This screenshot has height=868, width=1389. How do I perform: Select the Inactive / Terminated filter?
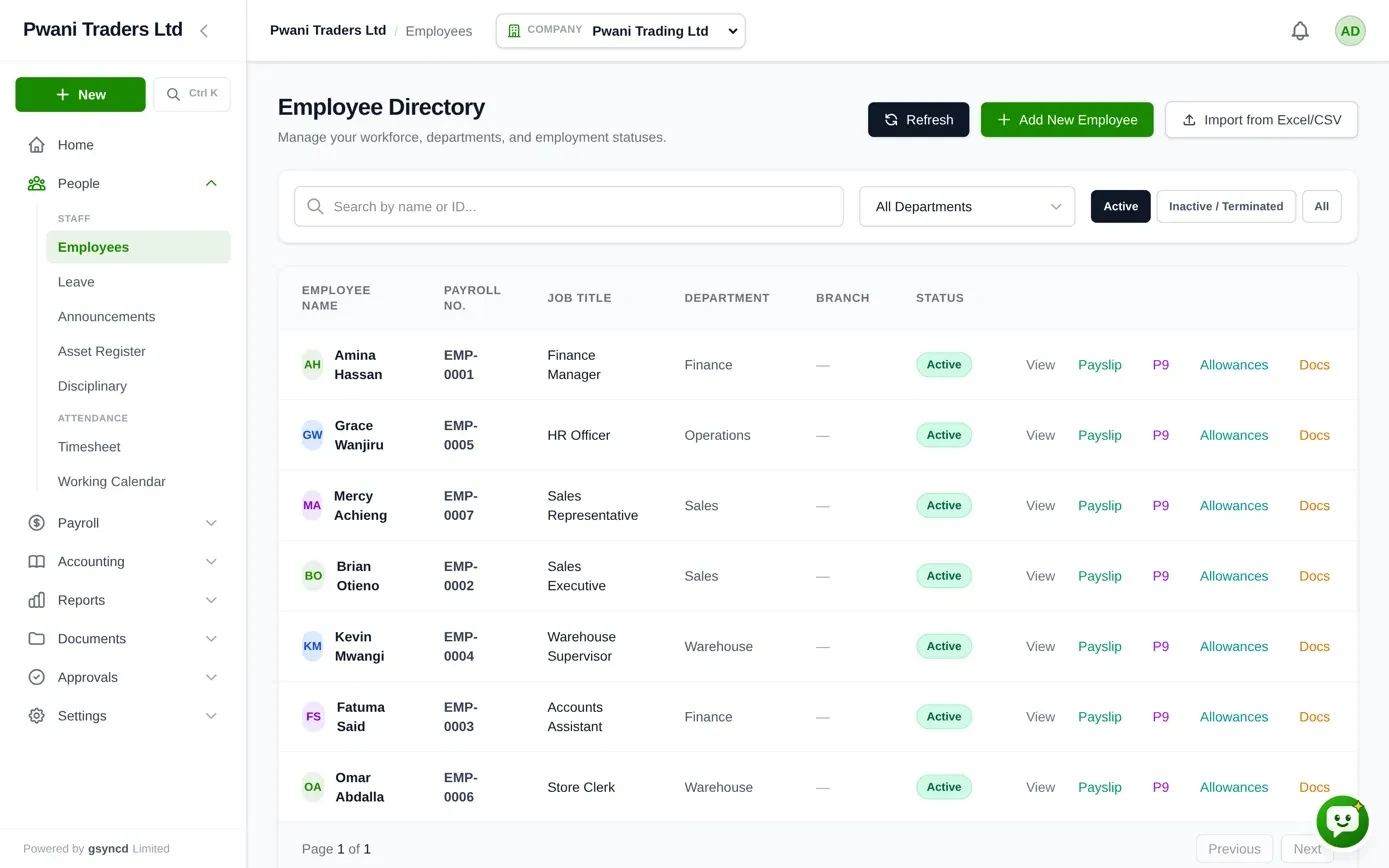click(1226, 206)
